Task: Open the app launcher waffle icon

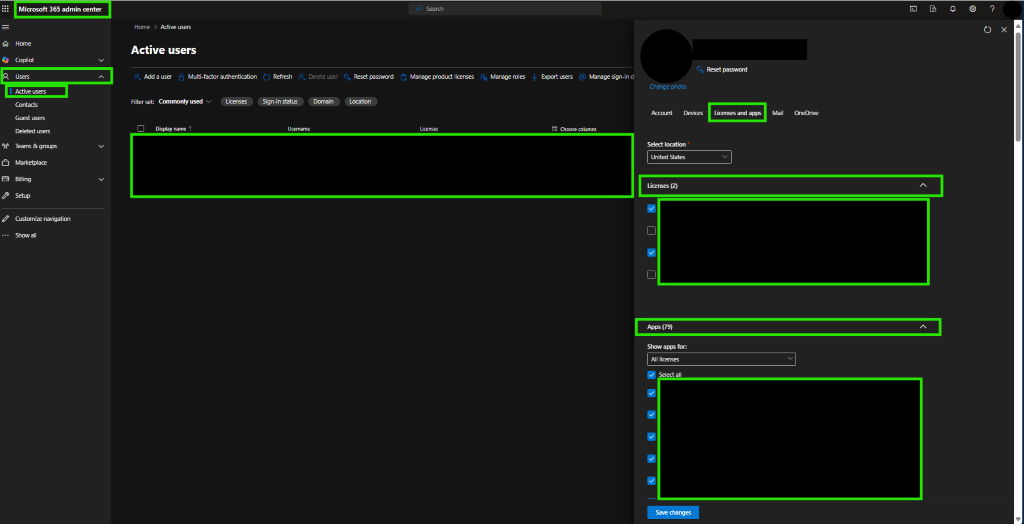Action: pyautogui.click(x=6, y=9)
